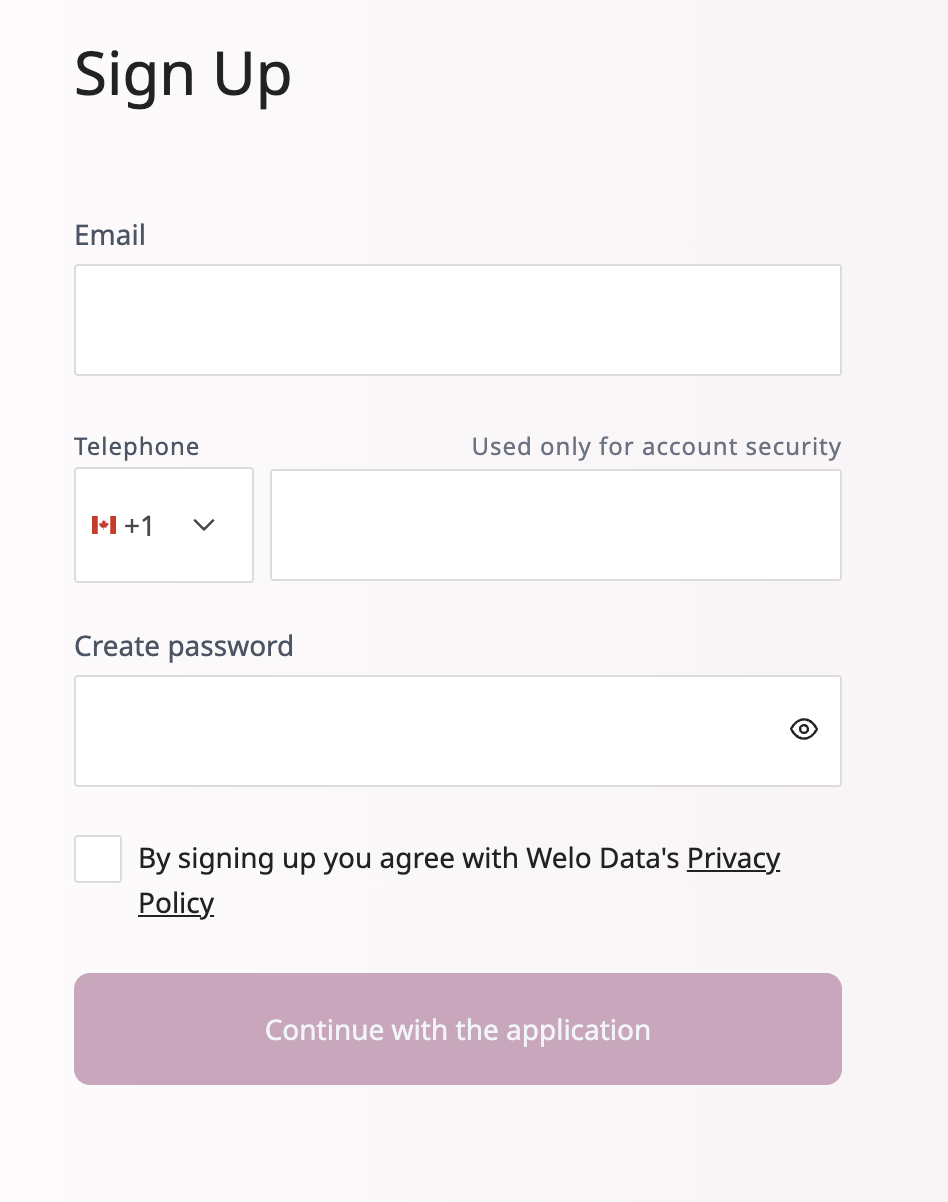The image size is (948, 1202).
Task: Tick the privacy agreement checkbox
Action: tap(98, 859)
